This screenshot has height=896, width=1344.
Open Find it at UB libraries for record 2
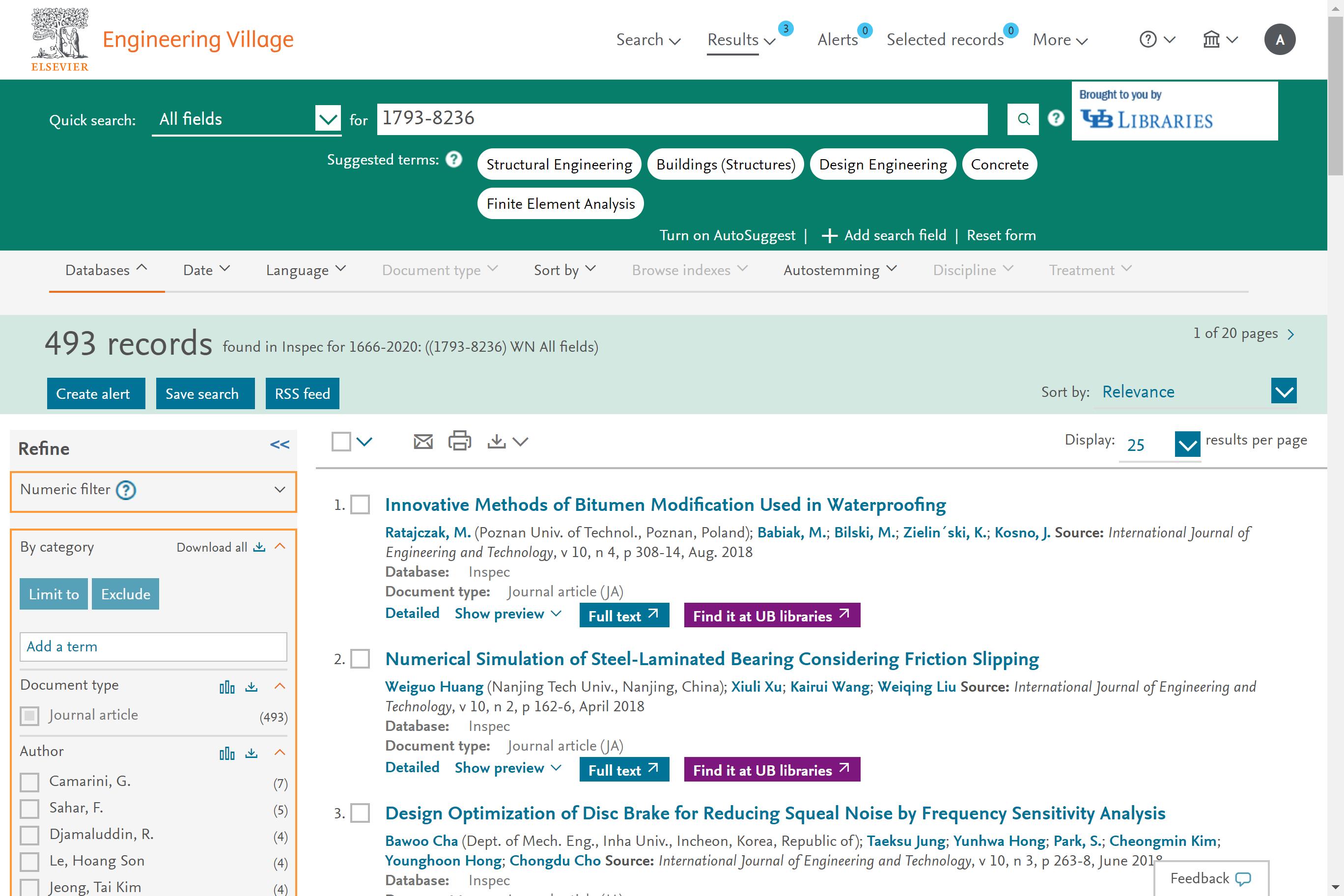pos(771,770)
